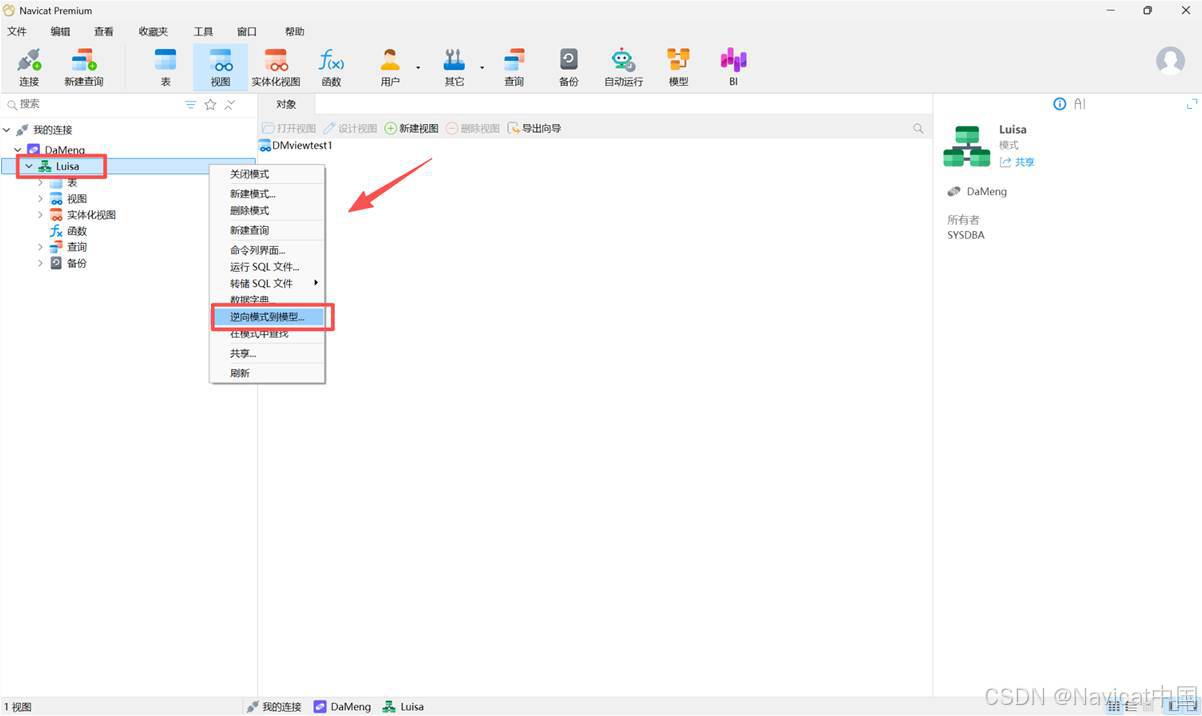Open the 窗口 menu
1202x716 pixels.
[x=246, y=32]
